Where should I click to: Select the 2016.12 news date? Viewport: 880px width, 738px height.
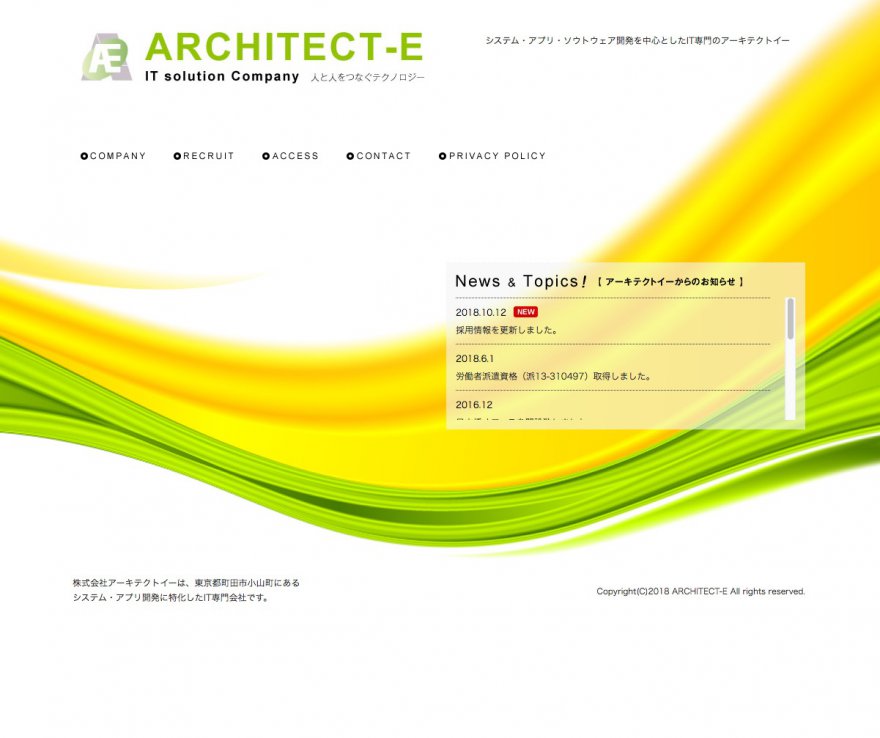click(474, 405)
